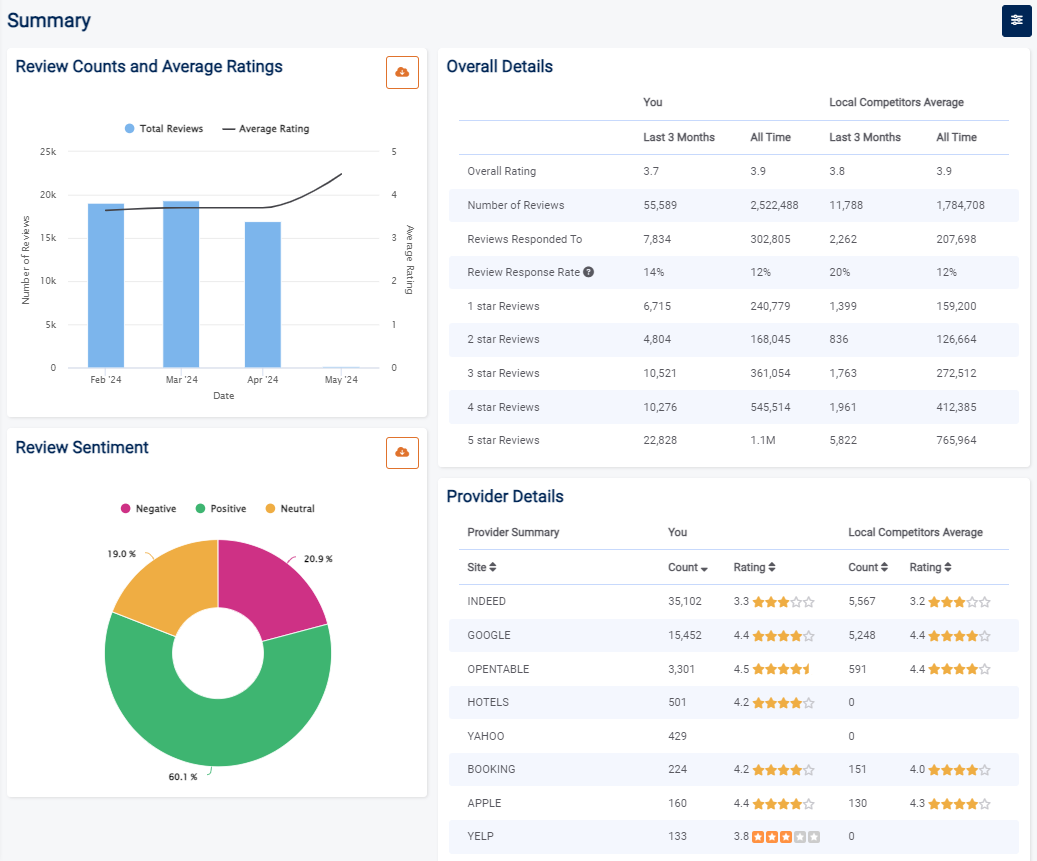Screen dimensions: 1037x861
Task: Sort by the Rating column under You
Action: tap(771, 567)
